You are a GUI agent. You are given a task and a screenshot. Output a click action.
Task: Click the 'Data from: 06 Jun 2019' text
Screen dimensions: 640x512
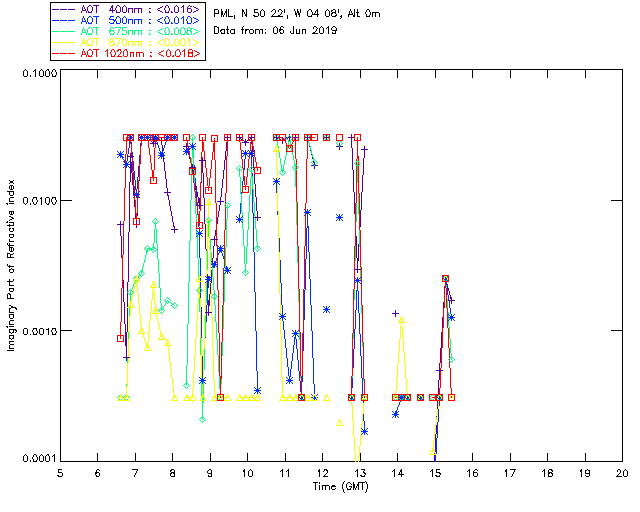click(276, 31)
